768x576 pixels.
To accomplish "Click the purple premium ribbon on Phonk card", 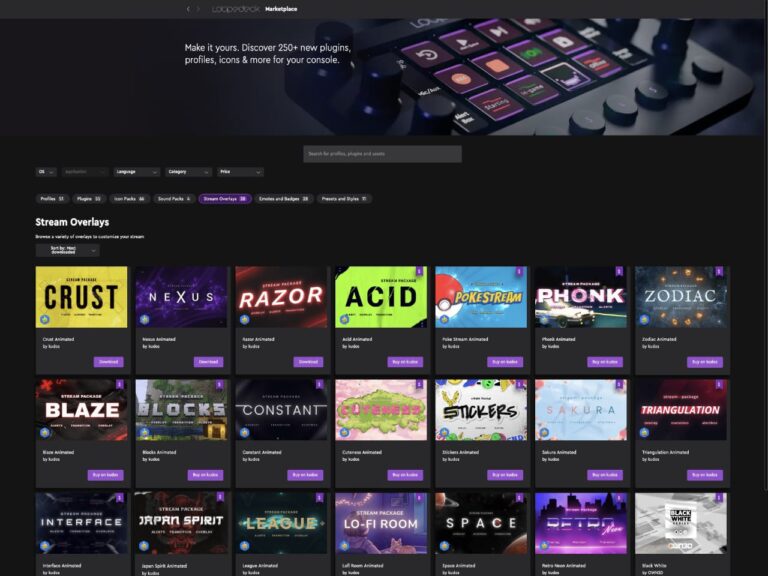I will tap(619, 271).
